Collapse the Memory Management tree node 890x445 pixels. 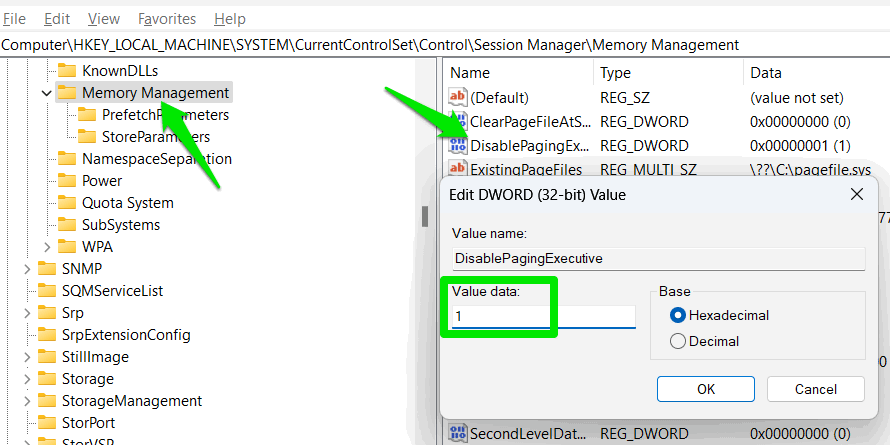tap(46, 93)
